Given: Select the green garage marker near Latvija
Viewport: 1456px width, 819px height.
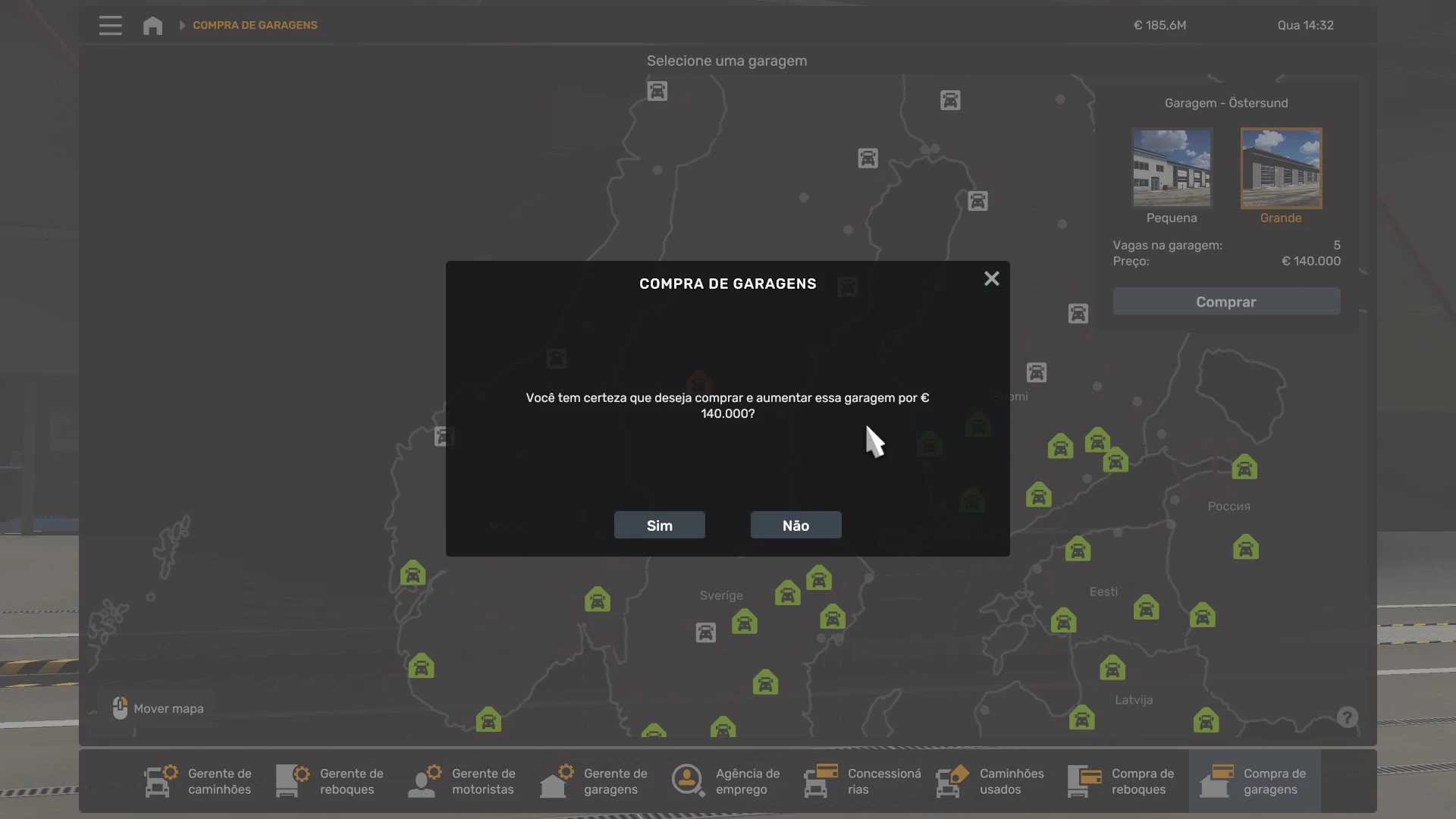Looking at the screenshot, I should (x=1112, y=668).
